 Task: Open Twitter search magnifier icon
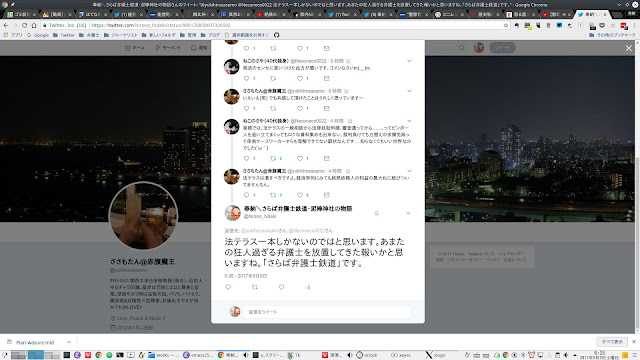(462, 48)
